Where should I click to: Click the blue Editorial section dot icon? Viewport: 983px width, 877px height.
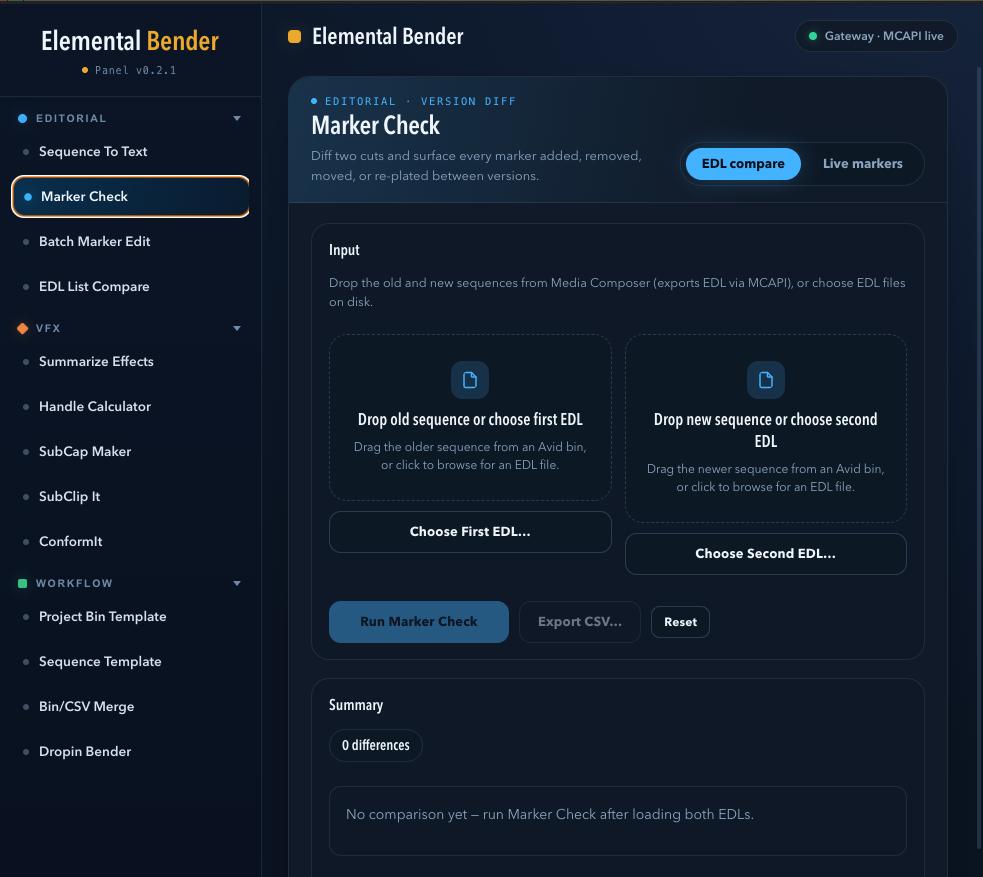(x=23, y=118)
